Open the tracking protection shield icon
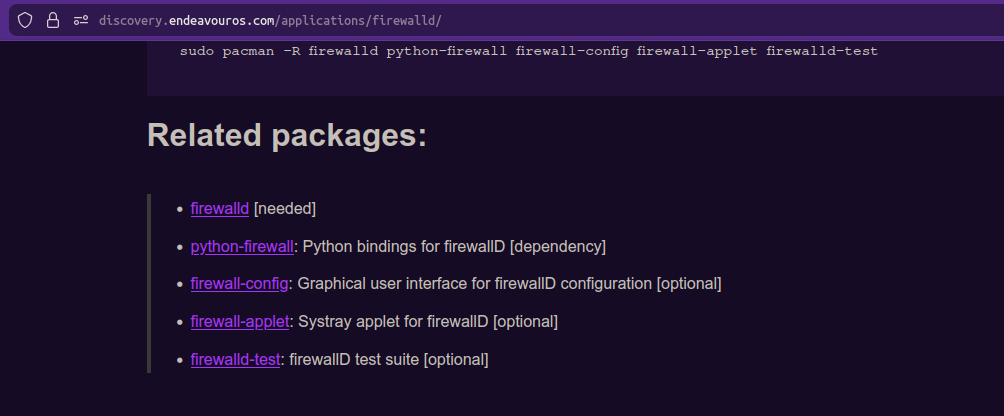 [25, 20]
